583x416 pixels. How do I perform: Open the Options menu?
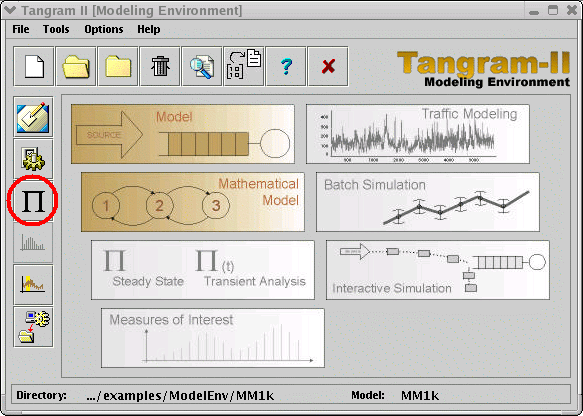(104, 29)
